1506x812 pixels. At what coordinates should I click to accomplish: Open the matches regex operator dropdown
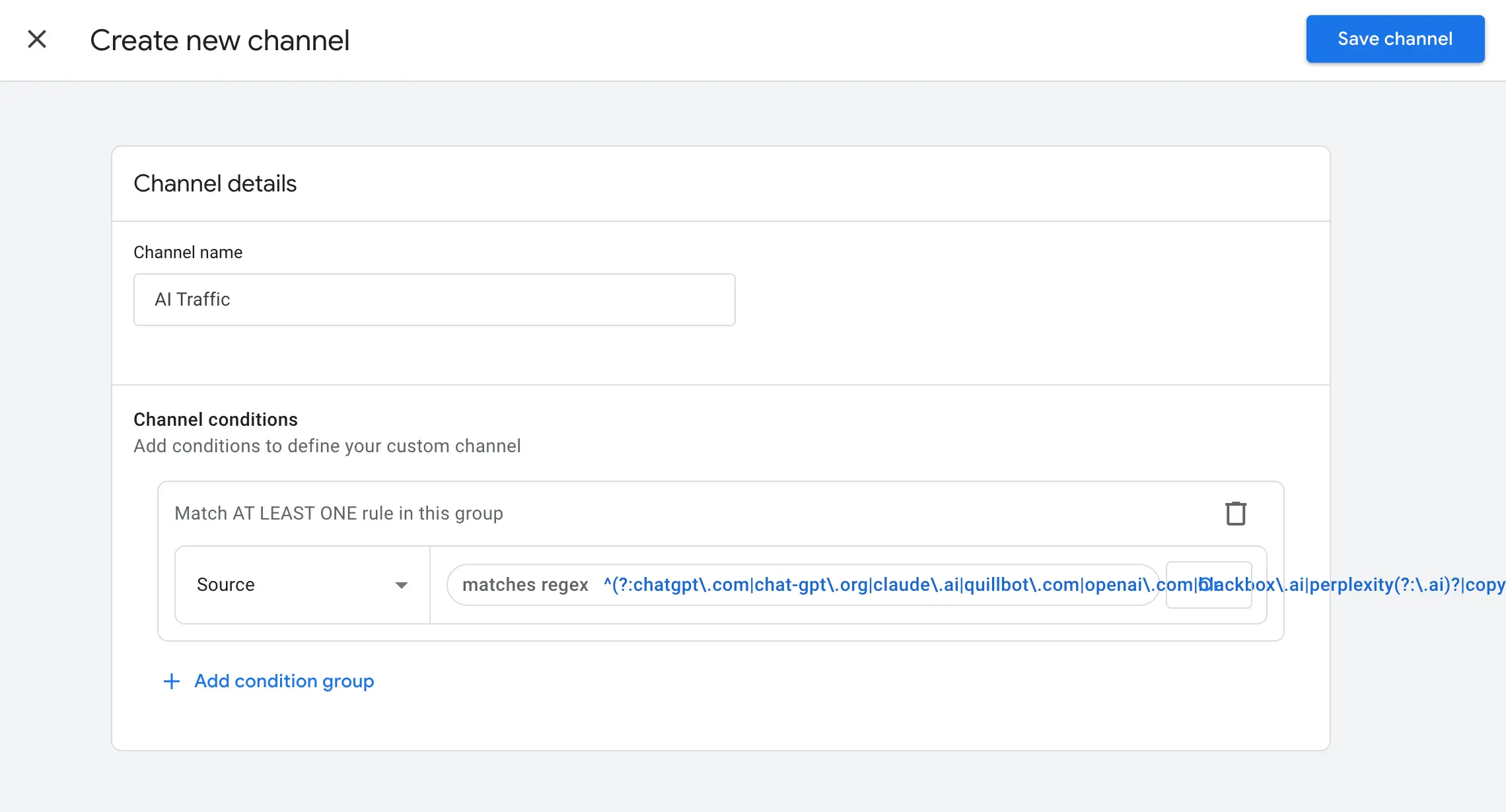525,585
